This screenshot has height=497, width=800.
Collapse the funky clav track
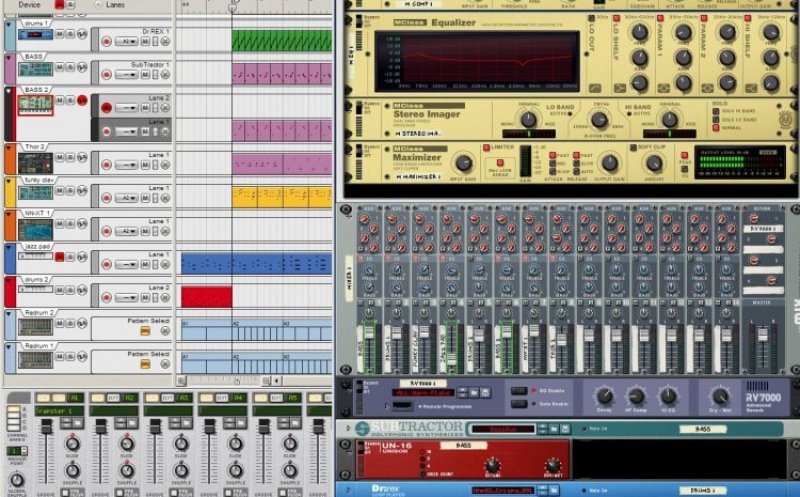(x=9, y=181)
